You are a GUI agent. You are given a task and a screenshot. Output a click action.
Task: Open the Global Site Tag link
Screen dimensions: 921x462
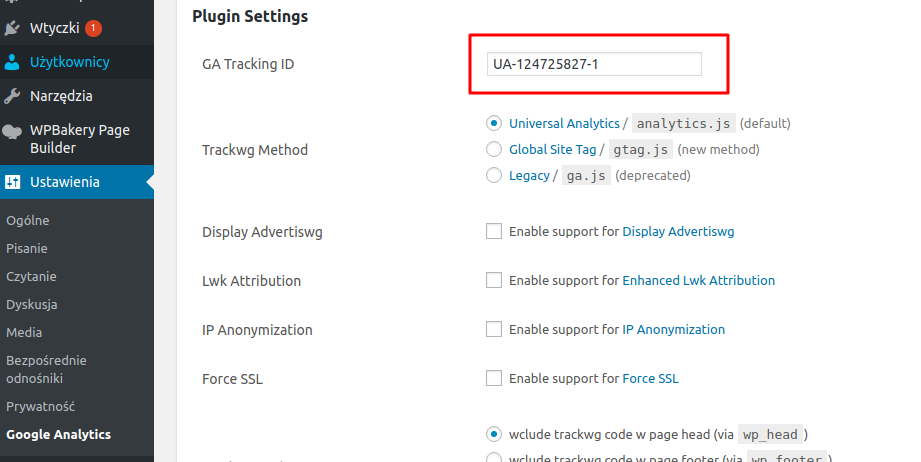click(x=552, y=149)
